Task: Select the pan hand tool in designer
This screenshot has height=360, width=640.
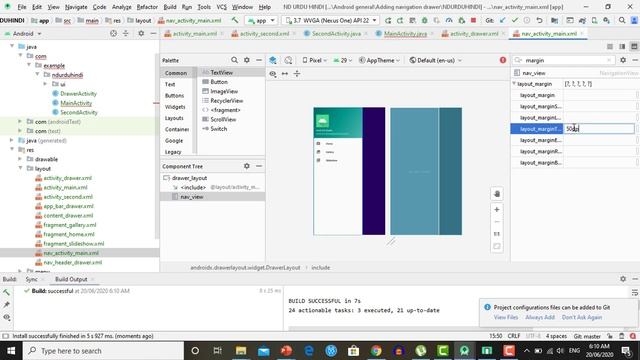Action: point(497,194)
